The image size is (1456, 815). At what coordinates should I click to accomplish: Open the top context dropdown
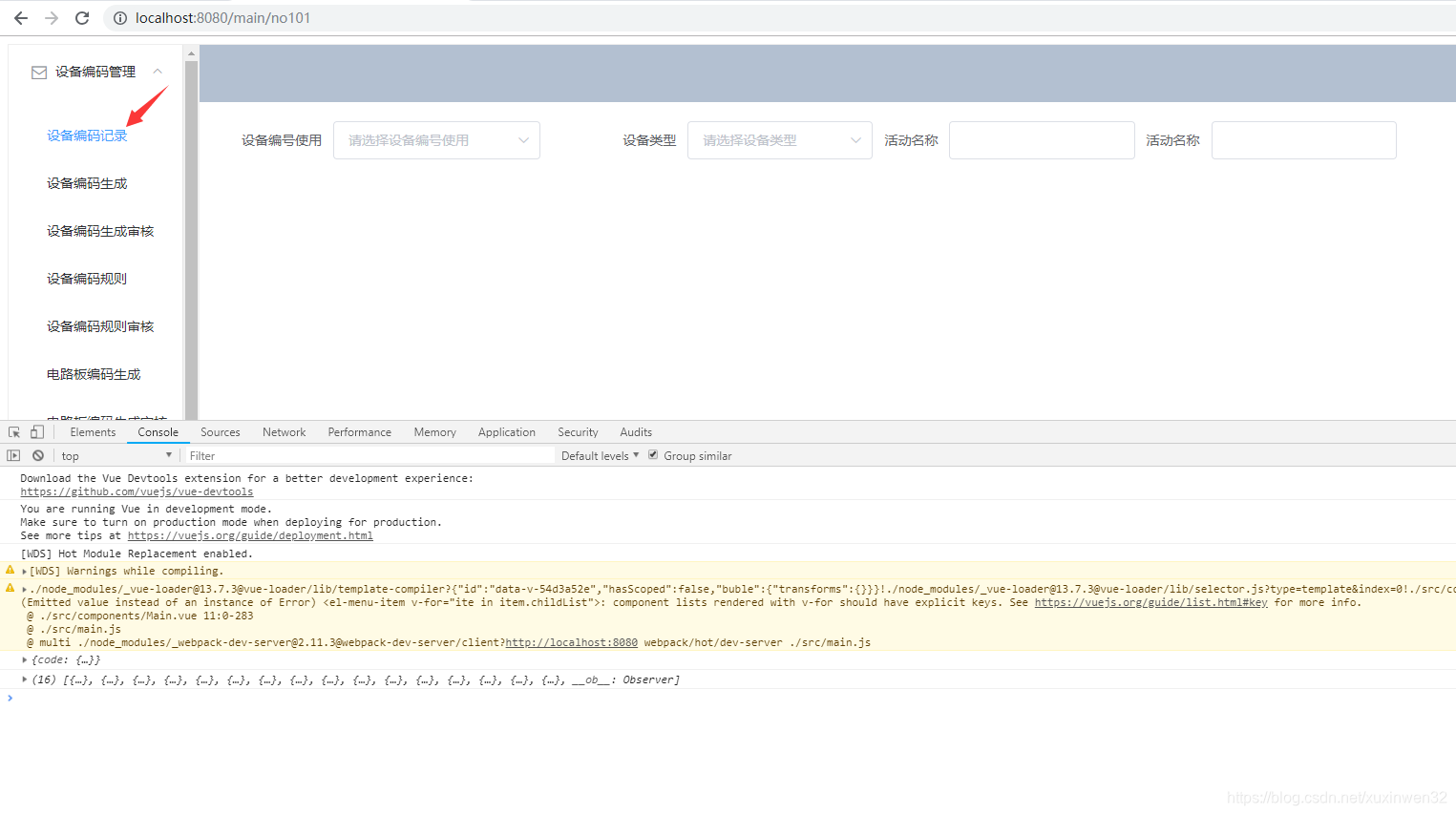pos(116,456)
